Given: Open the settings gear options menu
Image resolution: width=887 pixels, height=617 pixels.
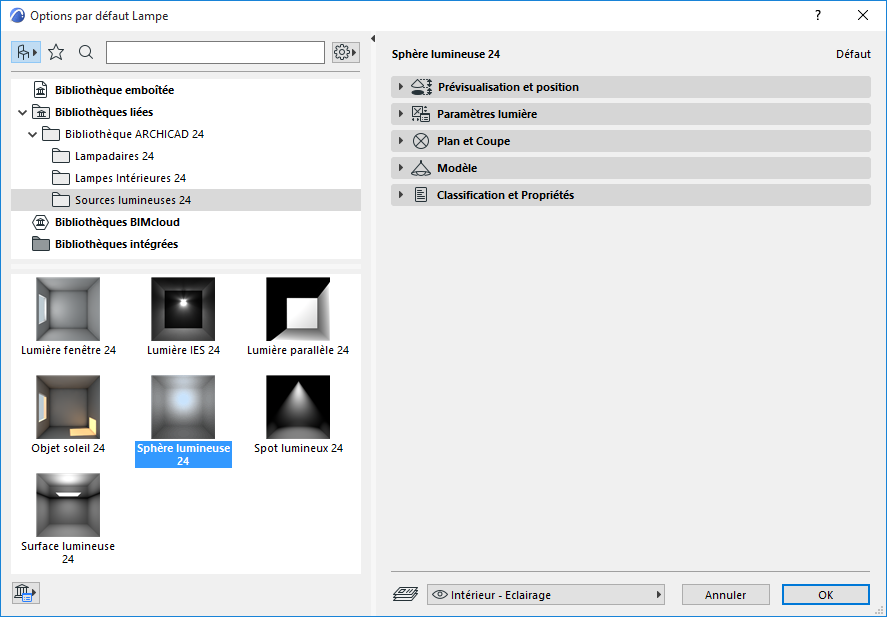Looking at the screenshot, I should point(344,51).
